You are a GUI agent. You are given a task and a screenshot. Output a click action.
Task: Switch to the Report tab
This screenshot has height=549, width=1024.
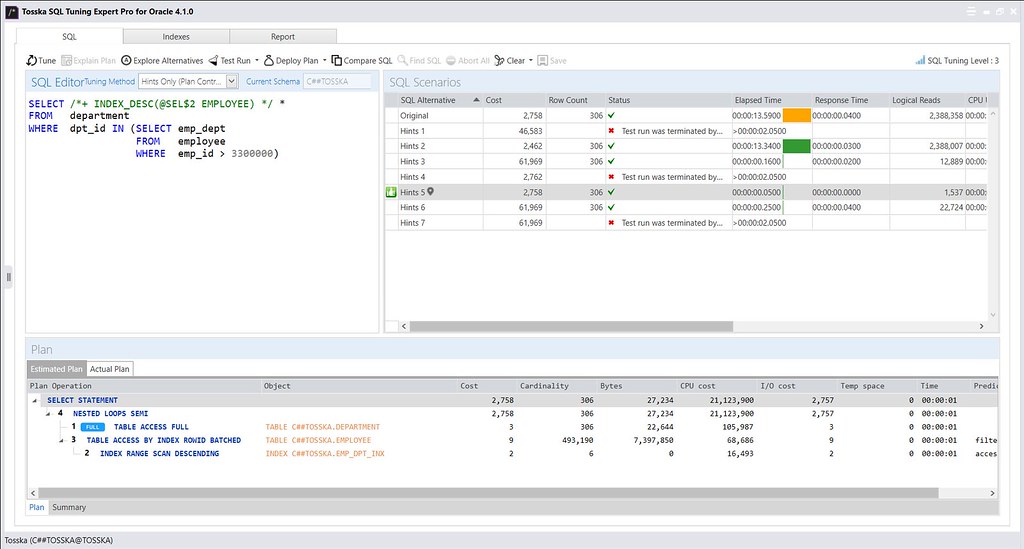coord(283,37)
